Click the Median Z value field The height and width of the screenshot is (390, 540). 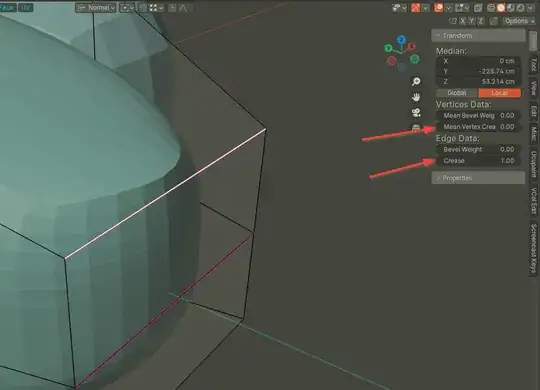[478, 82]
